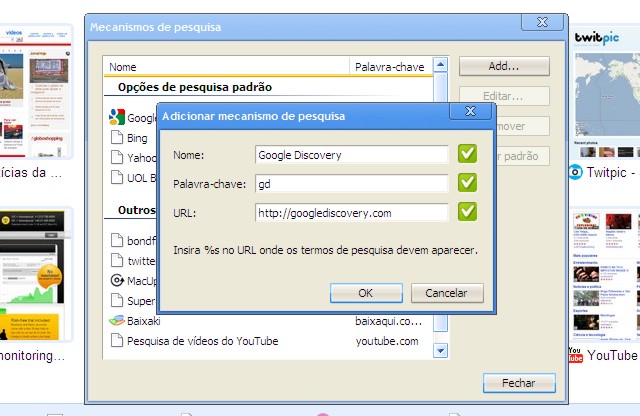Close the Mecanismos de pesquisa window

coord(542,22)
